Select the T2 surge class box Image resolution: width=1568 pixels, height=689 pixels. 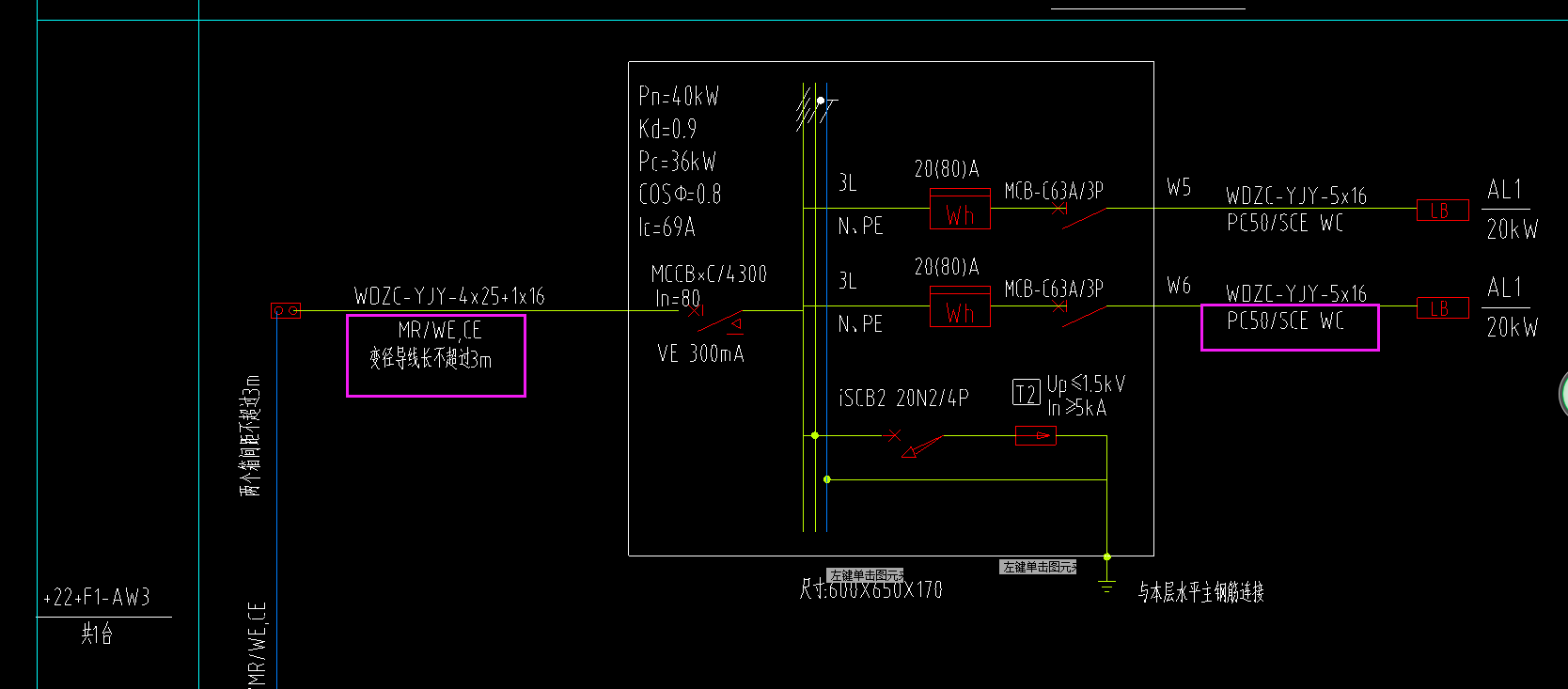click(x=1026, y=392)
